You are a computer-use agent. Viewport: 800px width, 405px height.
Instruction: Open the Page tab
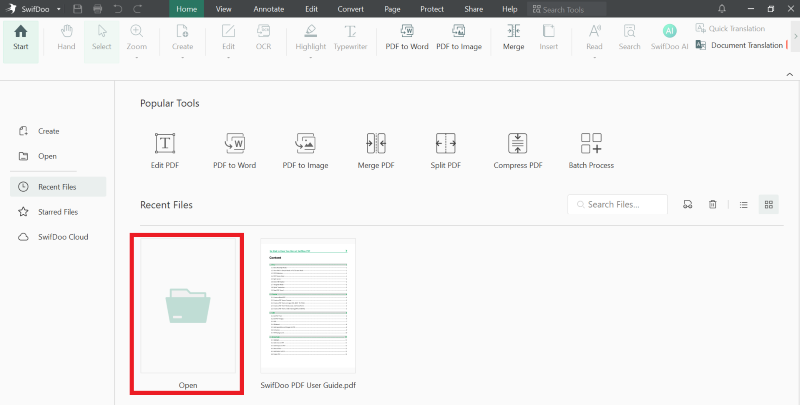click(x=392, y=9)
